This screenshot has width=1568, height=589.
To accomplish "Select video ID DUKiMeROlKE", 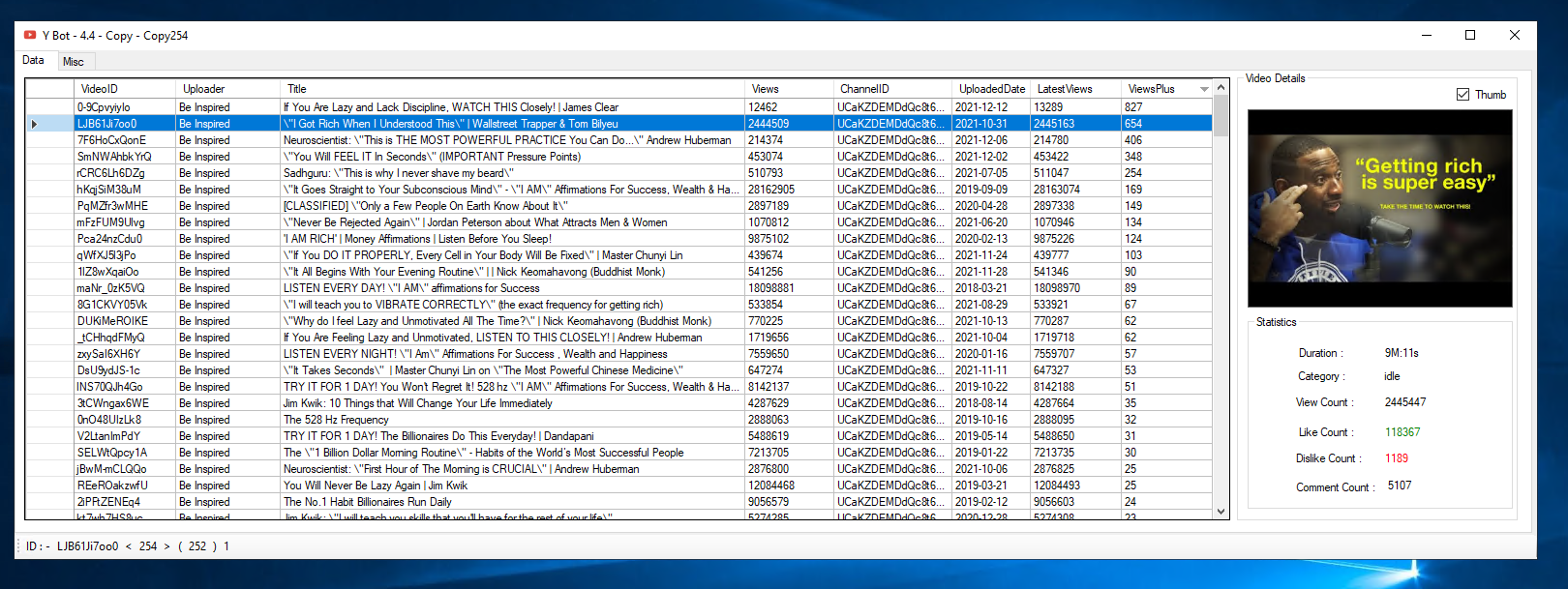I will [112, 321].
